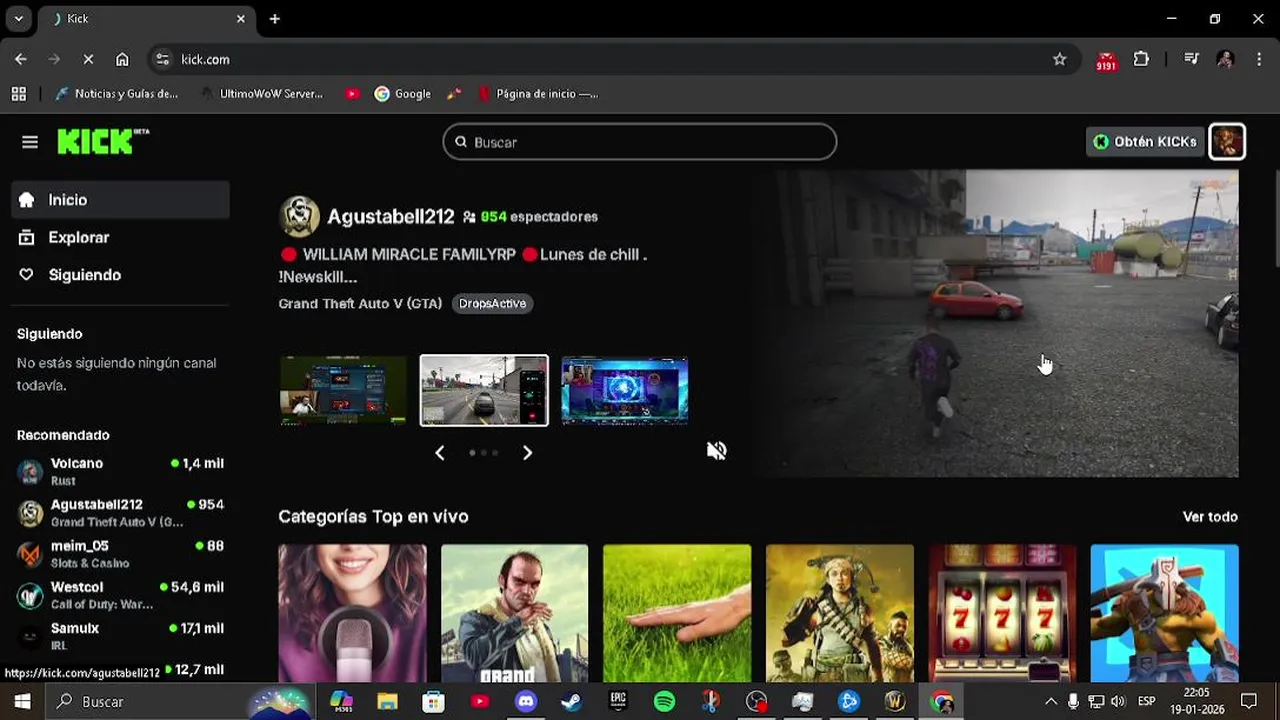Open browser home page
1280x720 pixels.
point(122,59)
